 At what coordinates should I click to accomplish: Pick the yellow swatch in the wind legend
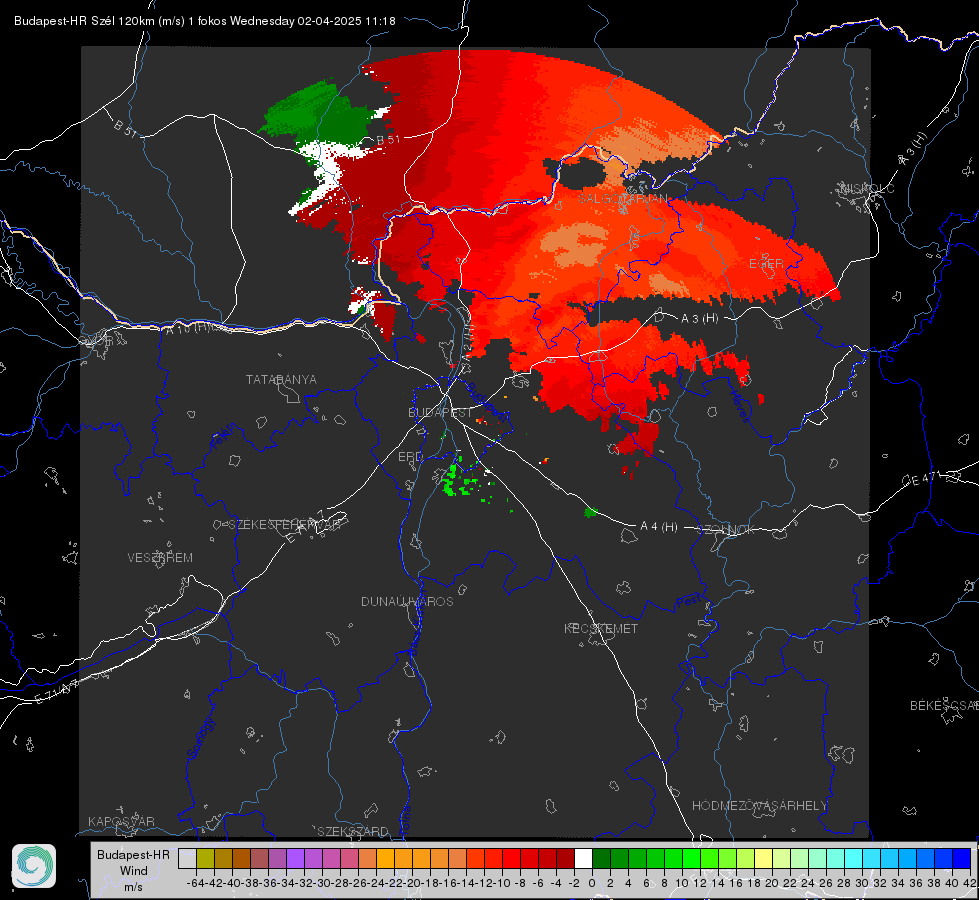pyautogui.click(x=763, y=858)
